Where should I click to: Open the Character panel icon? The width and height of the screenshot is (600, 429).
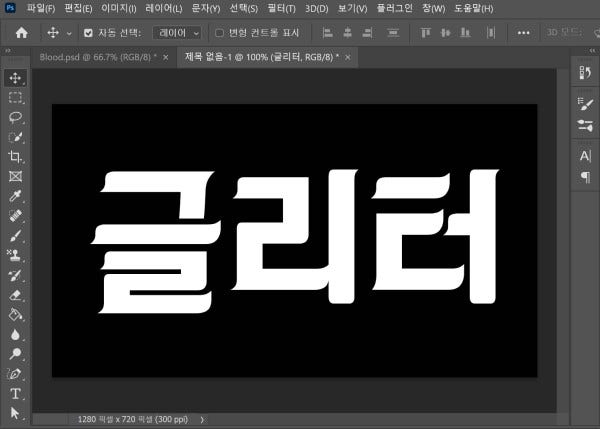tap(585, 156)
